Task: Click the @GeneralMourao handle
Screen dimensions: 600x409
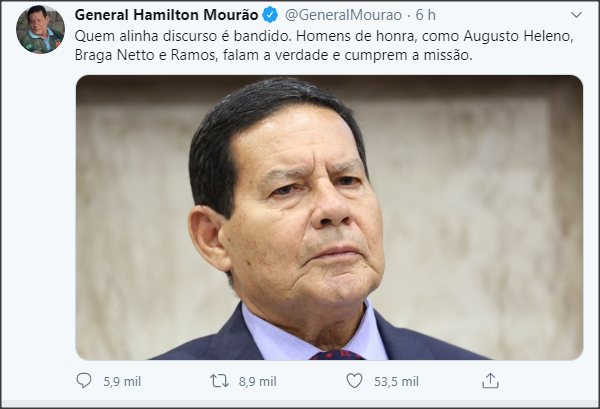Action: coord(343,15)
